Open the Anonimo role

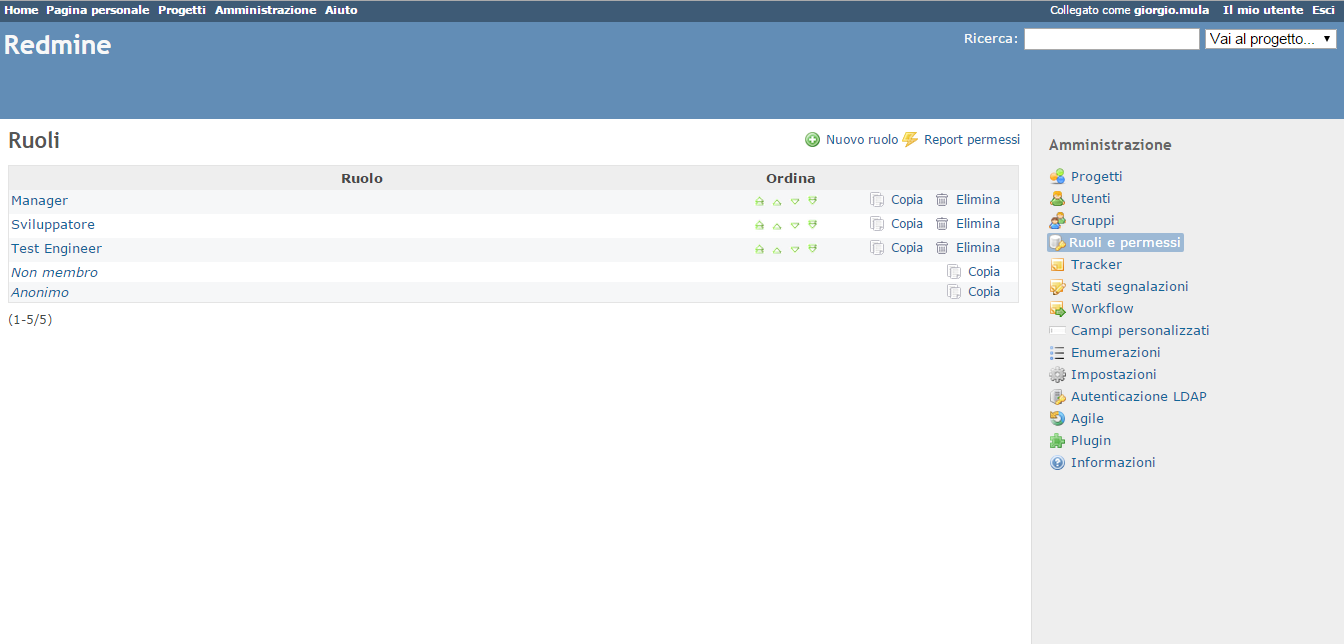pyautogui.click(x=40, y=293)
